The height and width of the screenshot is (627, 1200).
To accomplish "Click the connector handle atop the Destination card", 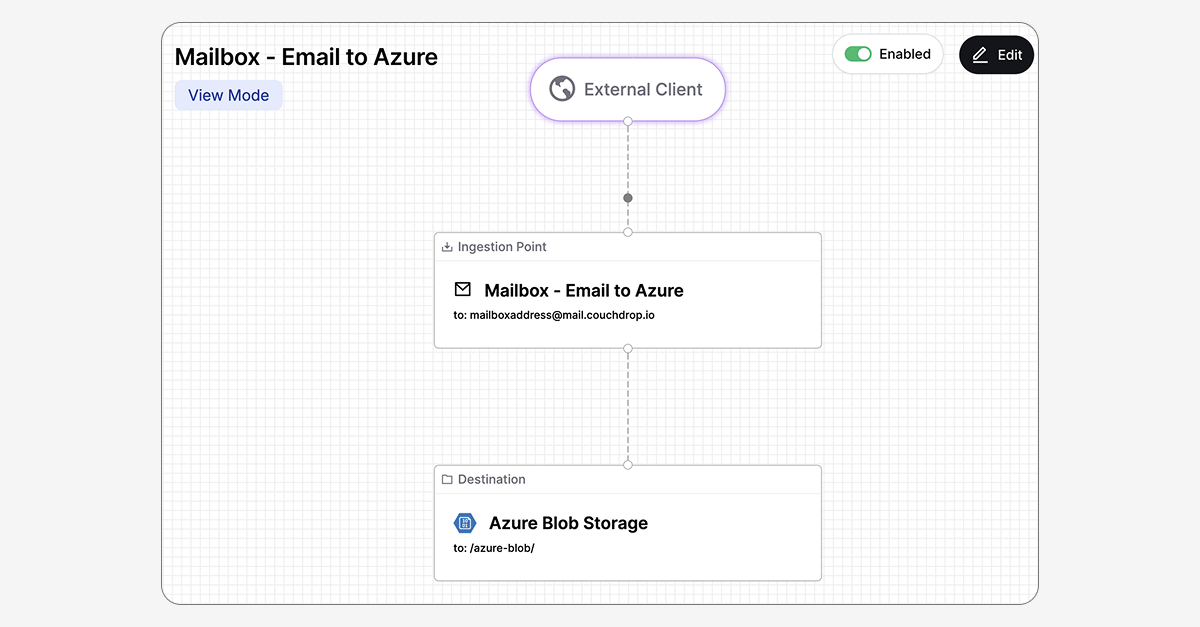I will 627,464.
